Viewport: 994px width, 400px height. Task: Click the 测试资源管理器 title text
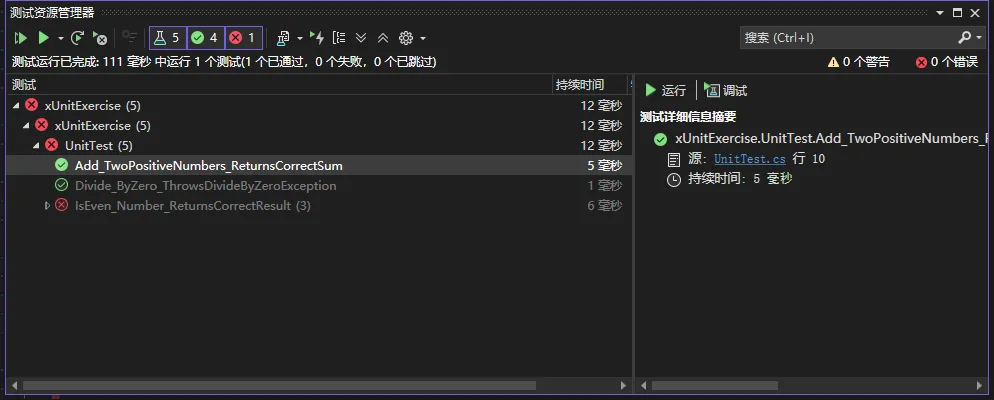tap(52, 13)
